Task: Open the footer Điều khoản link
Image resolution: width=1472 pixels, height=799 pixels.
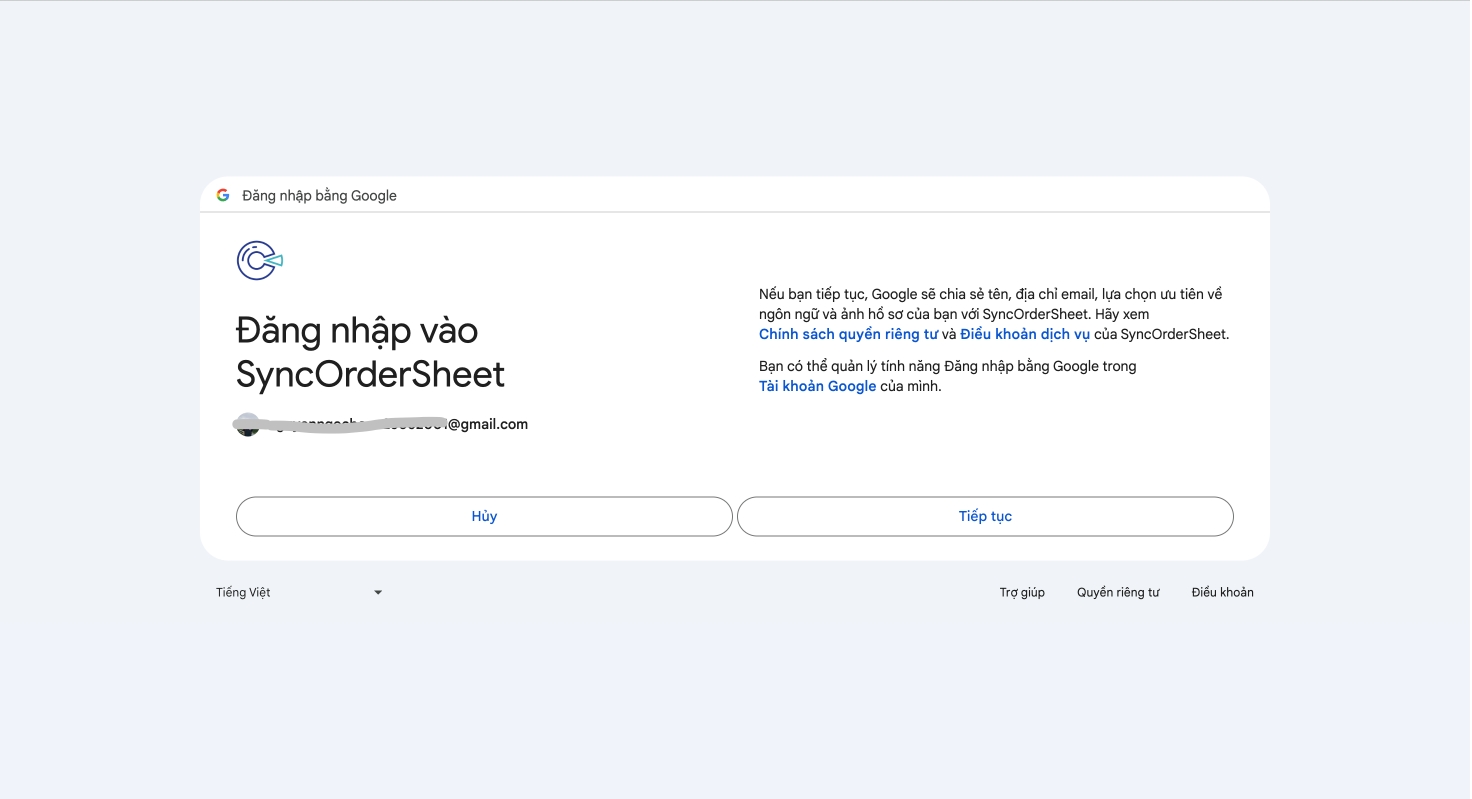Action: pos(1222,593)
